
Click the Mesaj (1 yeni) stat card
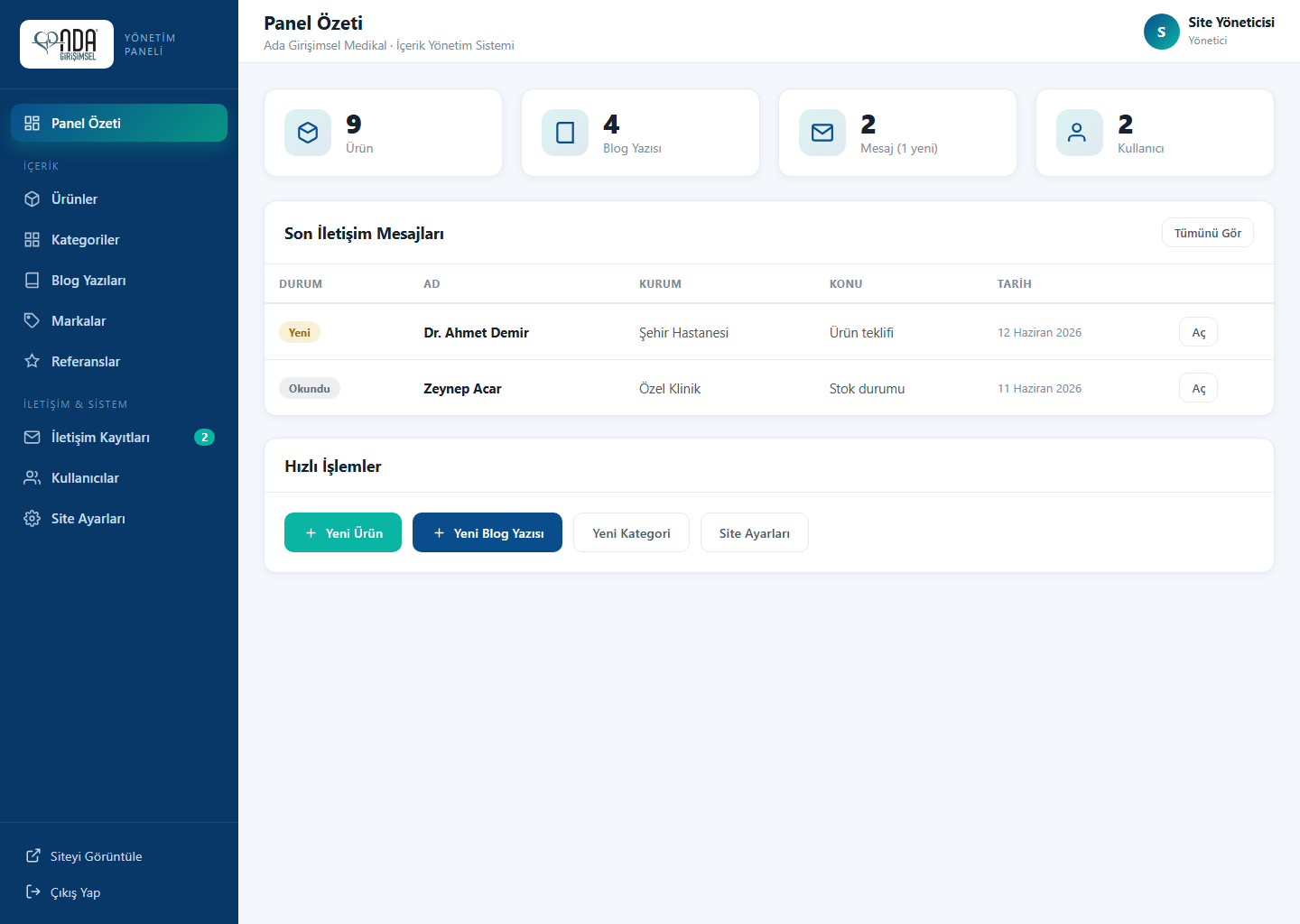(897, 133)
